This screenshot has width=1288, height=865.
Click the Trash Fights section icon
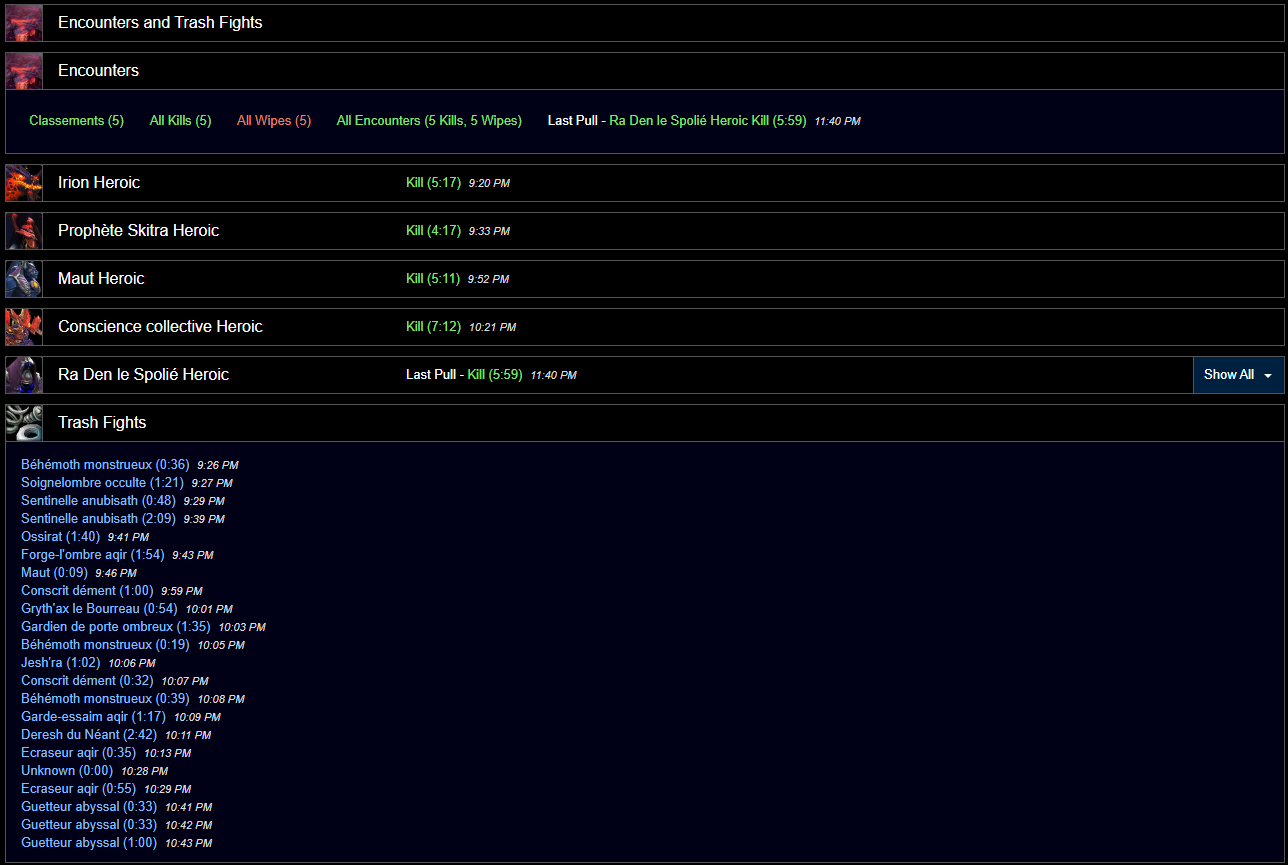click(24, 423)
